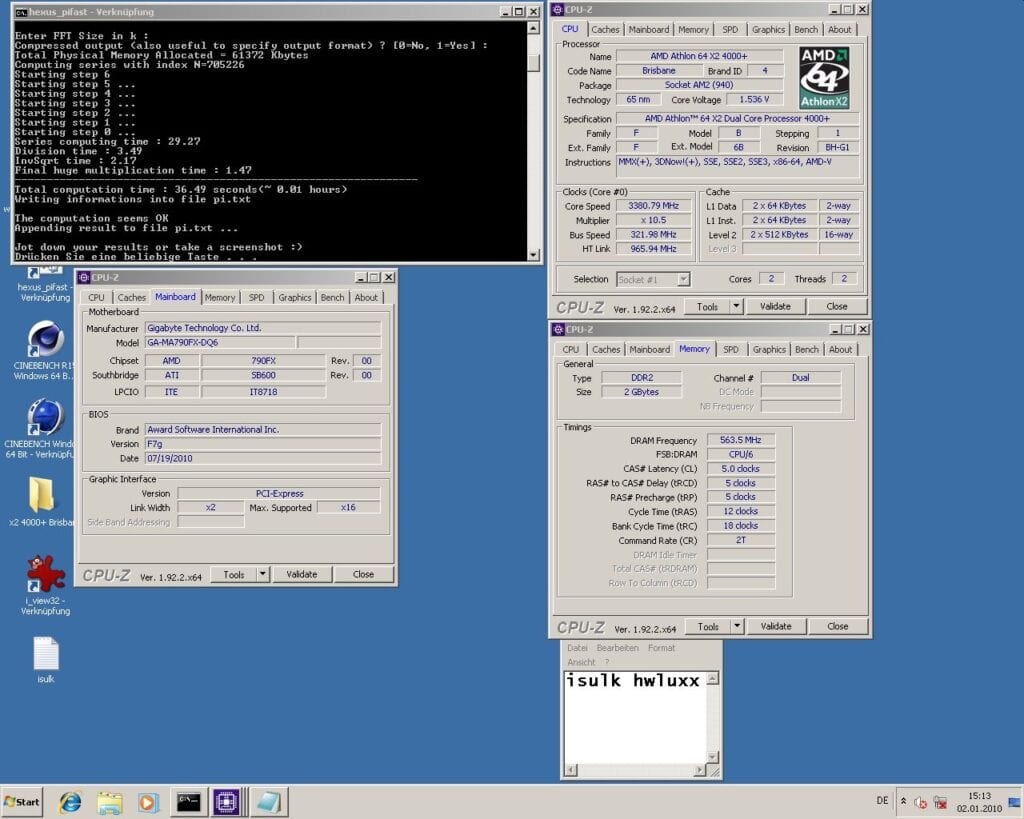Click the Close button in the Mainboard window
Screen dimensions: 1024x819
pos(364,574)
